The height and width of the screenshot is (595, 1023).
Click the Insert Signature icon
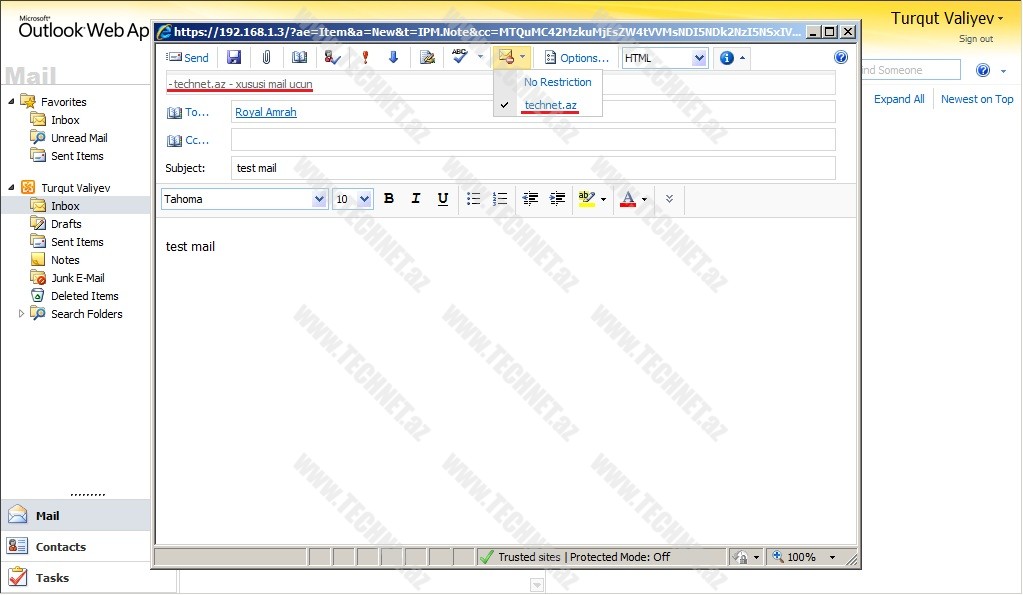pyautogui.click(x=427, y=58)
